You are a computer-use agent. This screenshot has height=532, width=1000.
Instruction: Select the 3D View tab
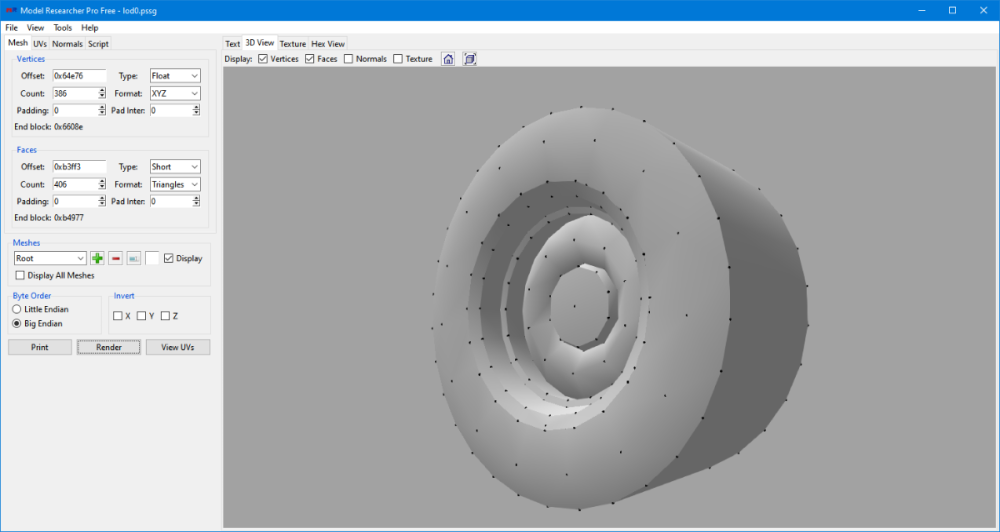point(260,43)
